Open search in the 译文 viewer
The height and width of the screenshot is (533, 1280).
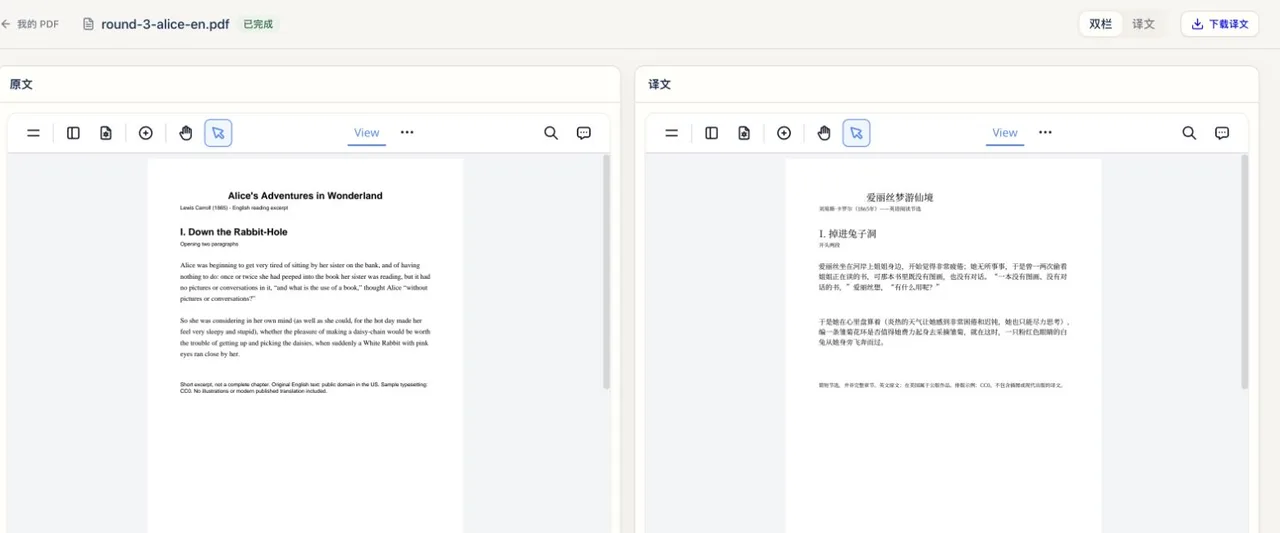click(1189, 133)
